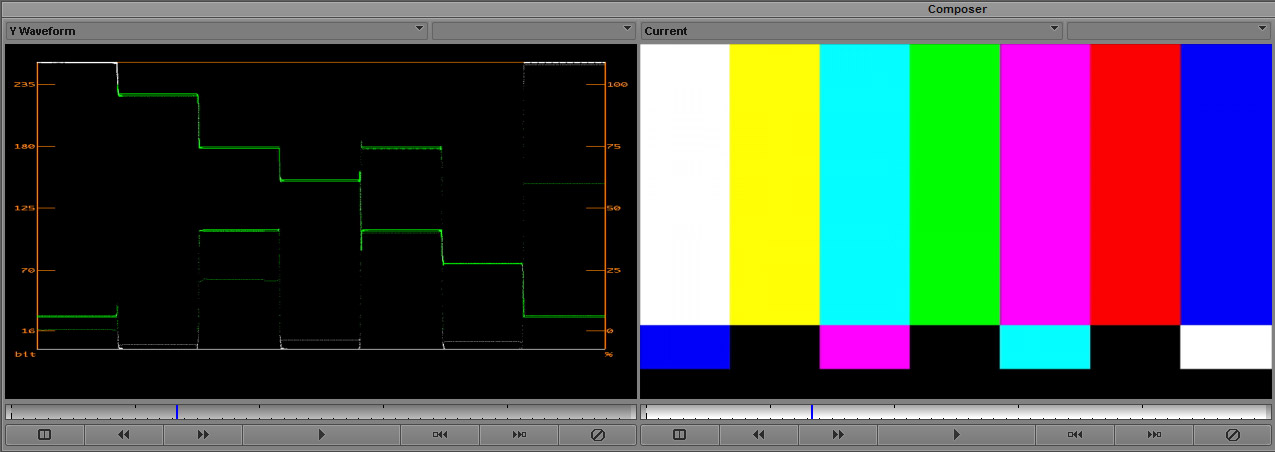
Task: Click Remove Effect icon under waveform monitor
Action: pyautogui.click(x=598, y=435)
